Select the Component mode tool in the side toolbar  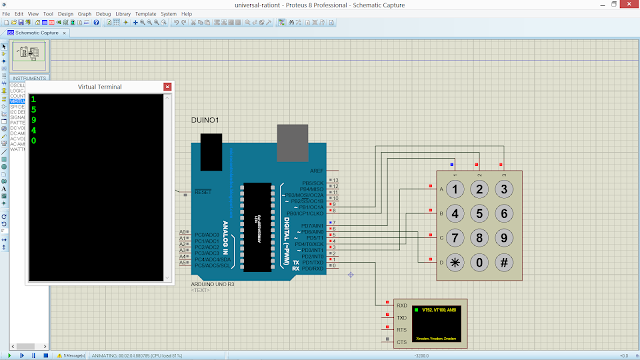(4, 54)
